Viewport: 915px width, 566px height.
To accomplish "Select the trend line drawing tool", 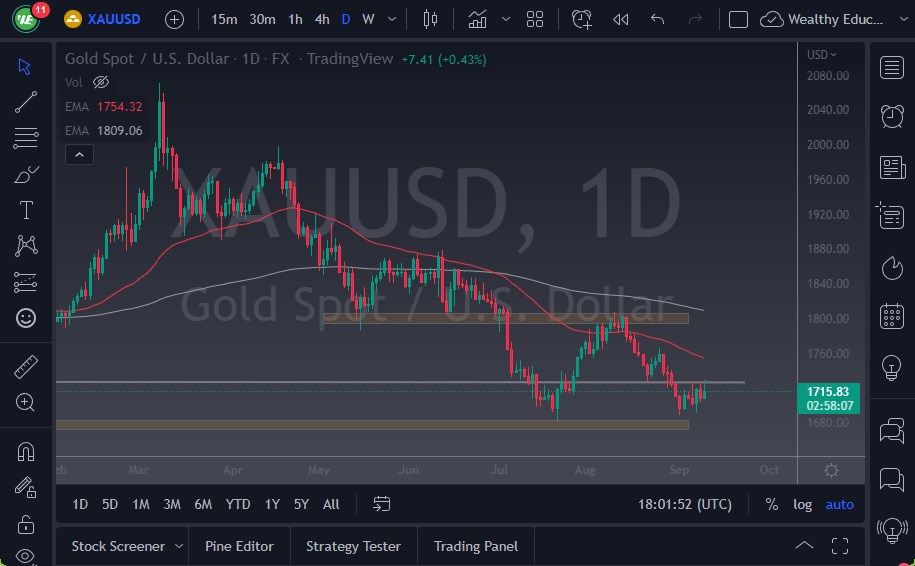I will [26, 102].
